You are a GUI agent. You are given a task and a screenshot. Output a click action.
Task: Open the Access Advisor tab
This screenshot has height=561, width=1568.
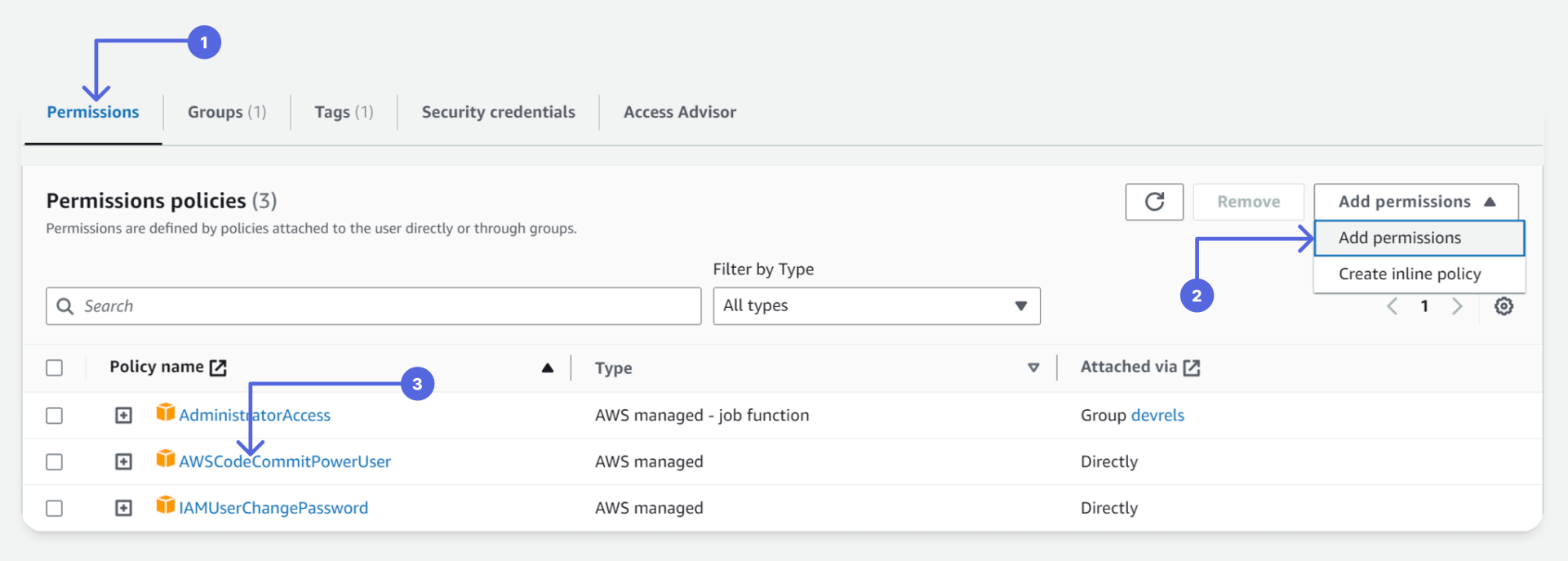pos(680,112)
